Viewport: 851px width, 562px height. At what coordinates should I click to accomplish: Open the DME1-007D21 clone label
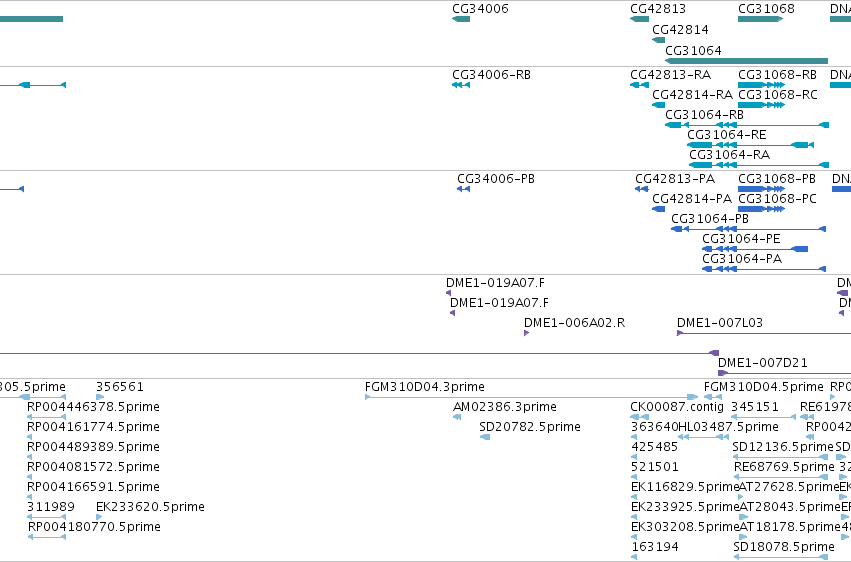pos(763,363)
